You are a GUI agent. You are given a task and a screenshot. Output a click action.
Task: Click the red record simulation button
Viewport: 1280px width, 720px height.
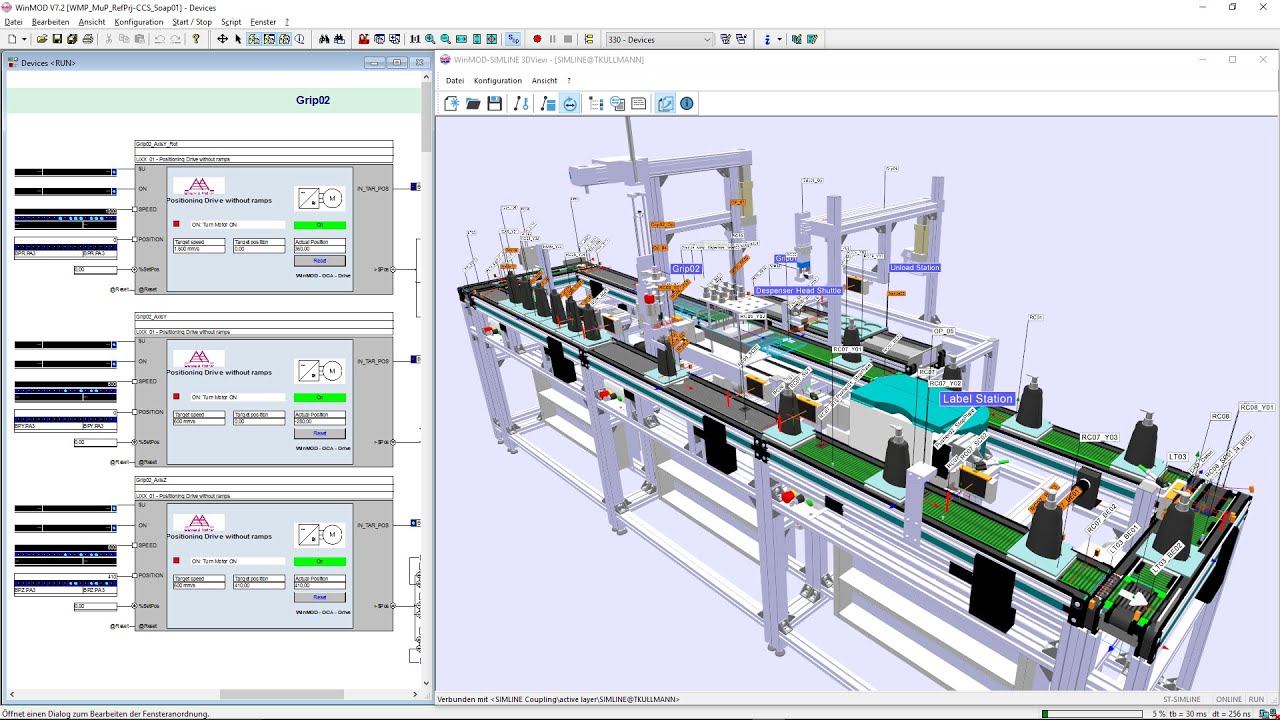click(537, 39)
